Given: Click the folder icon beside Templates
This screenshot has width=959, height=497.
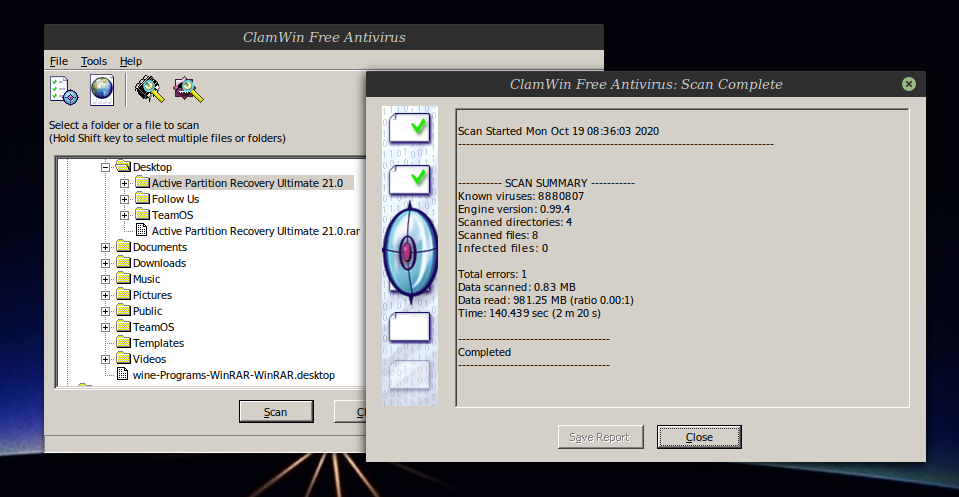Looking at the screenshot, I should [x=124, y=342].
